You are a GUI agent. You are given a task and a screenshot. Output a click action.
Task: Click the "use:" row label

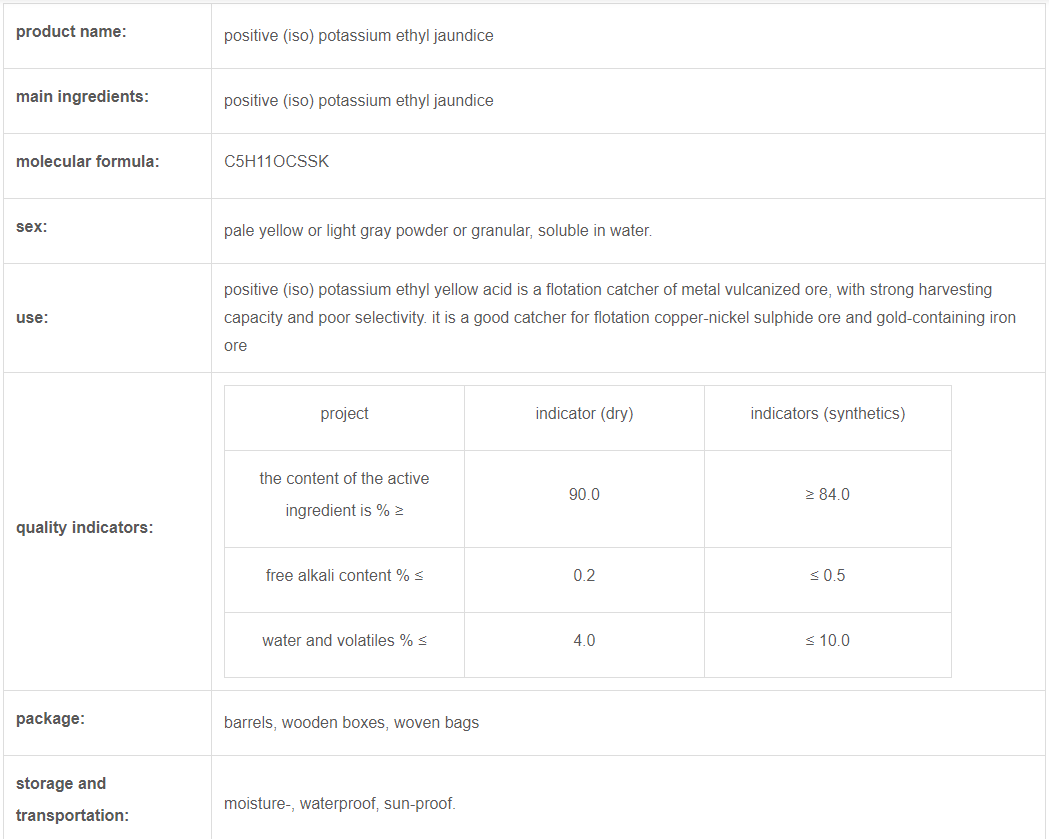click(x=32, y=318)
